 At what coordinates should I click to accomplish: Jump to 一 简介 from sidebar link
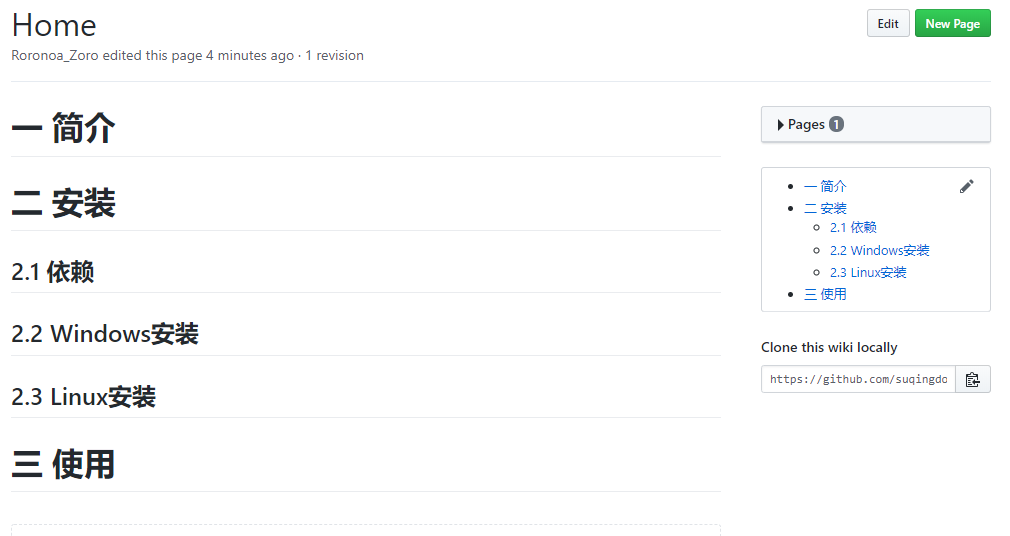(x=825, y=186)
